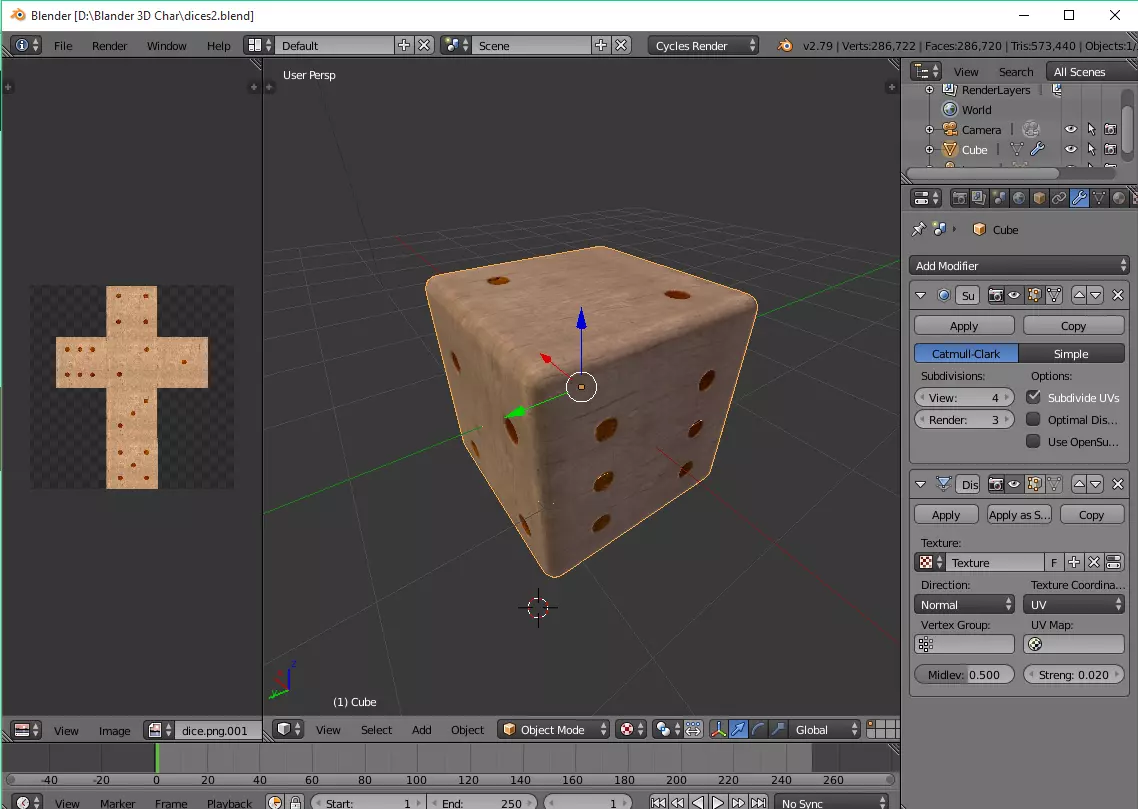Toggle Subsurf modifier viewport eye
The height and width of the screenshot is (809, 1138).
1014,295
